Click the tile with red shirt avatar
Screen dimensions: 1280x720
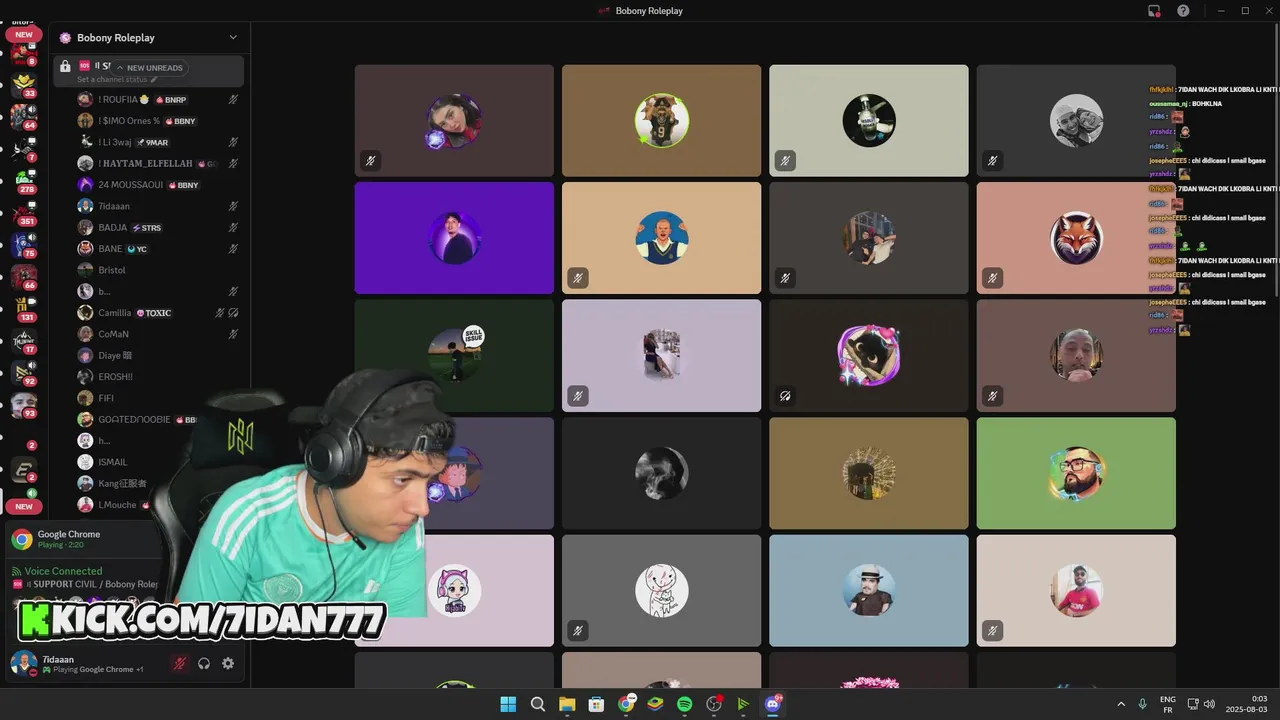pyautogui.click(x=1076, y=590)
